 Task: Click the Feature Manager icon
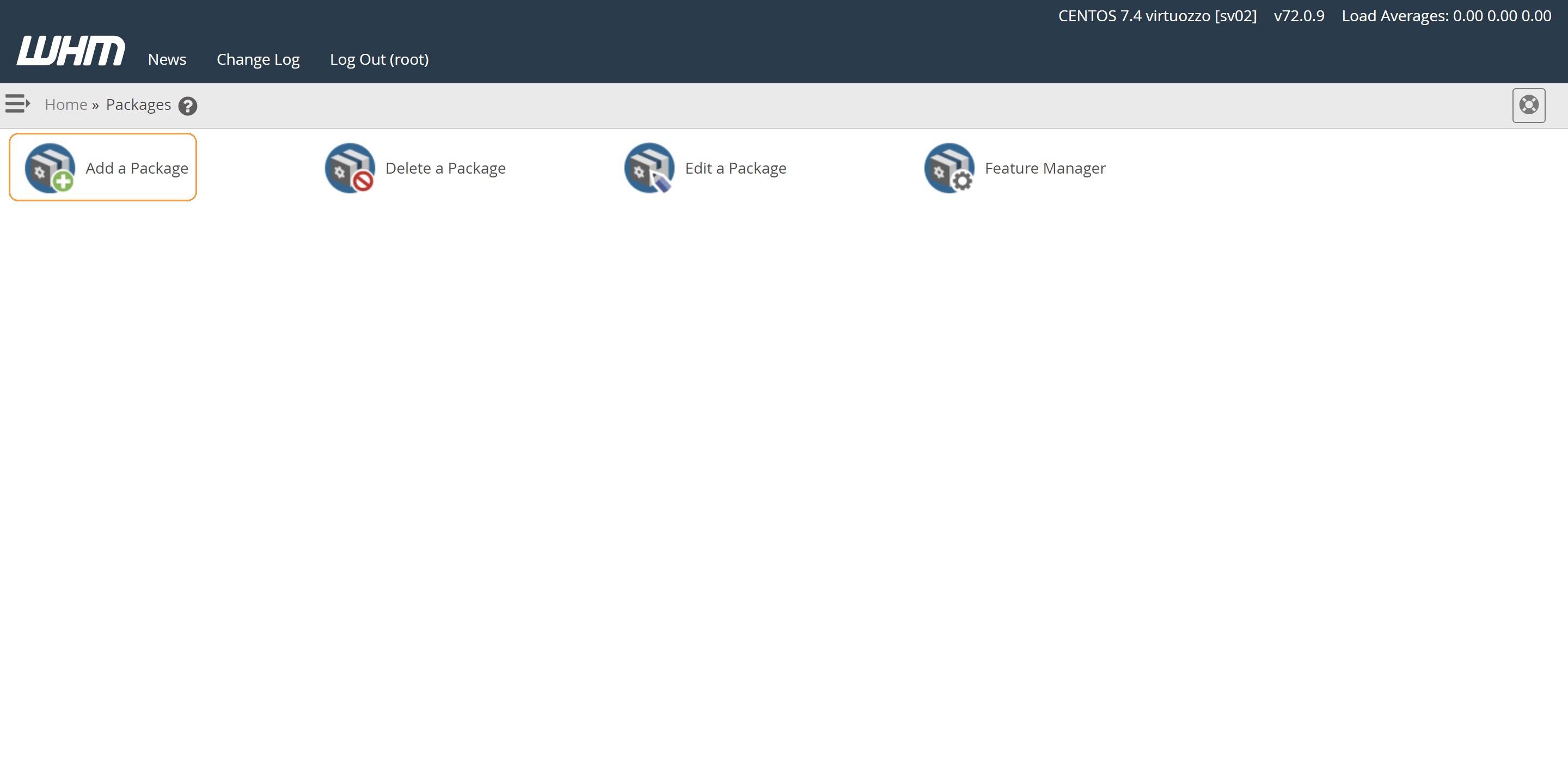pos(950,168)
